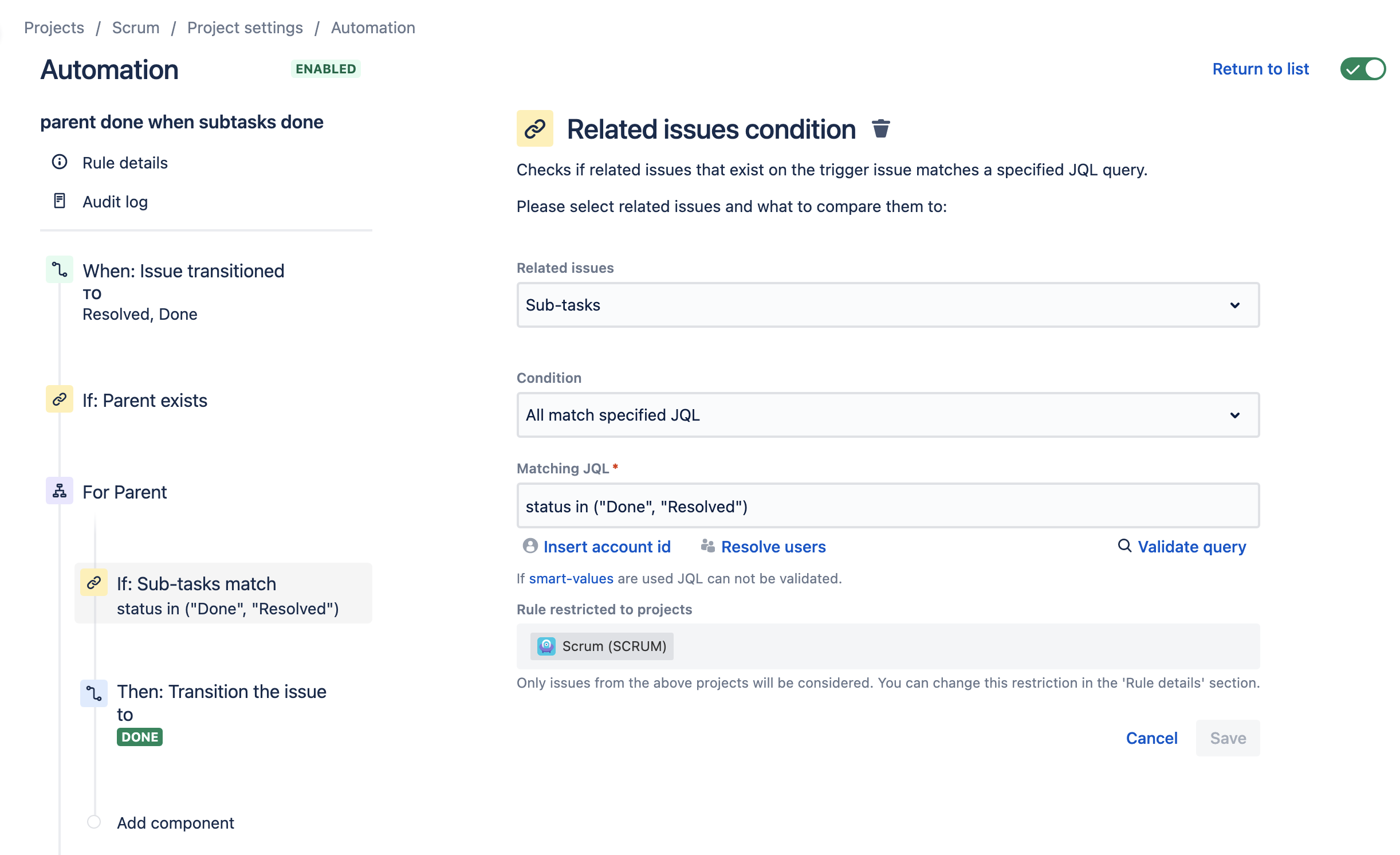
Task: Click the Scrum project avatar
Action: [x=546, y=646]
